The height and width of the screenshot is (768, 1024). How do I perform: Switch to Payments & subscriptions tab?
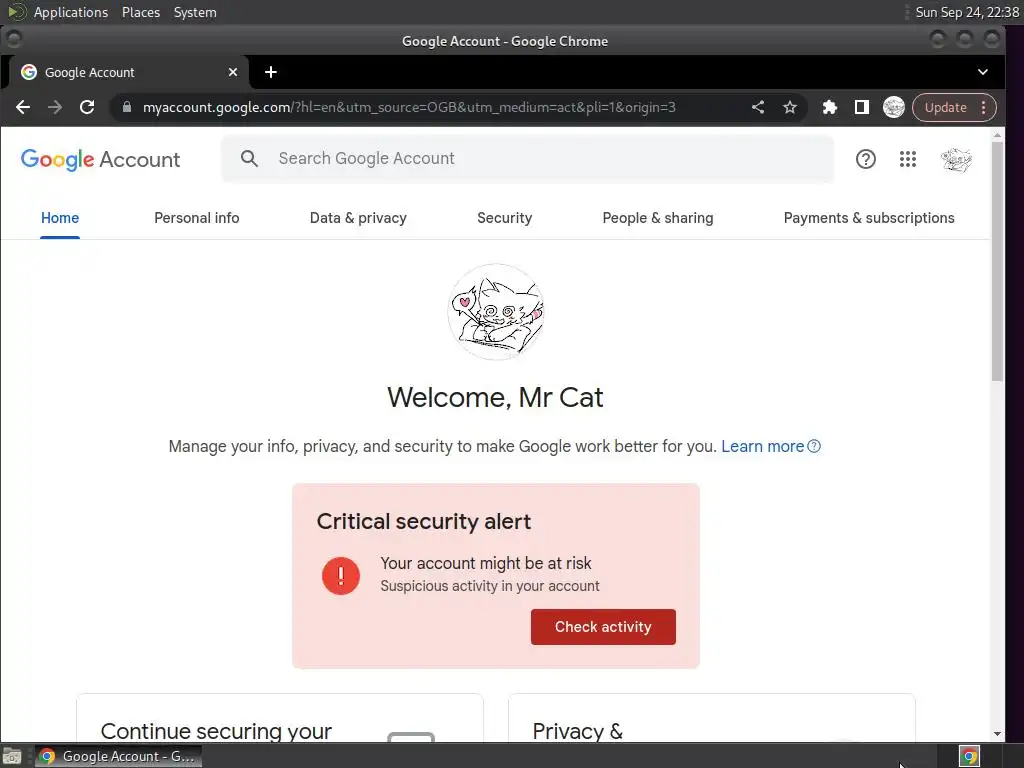869,217
